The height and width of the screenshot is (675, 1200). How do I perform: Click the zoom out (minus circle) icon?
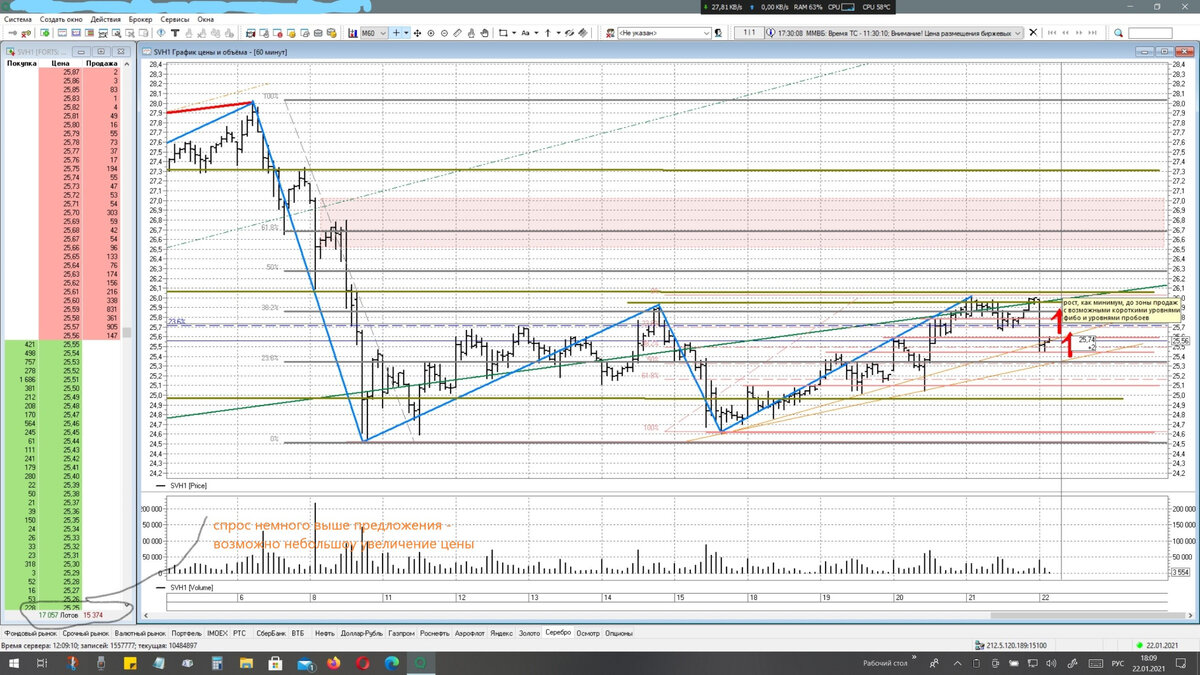tap(443, 33)
